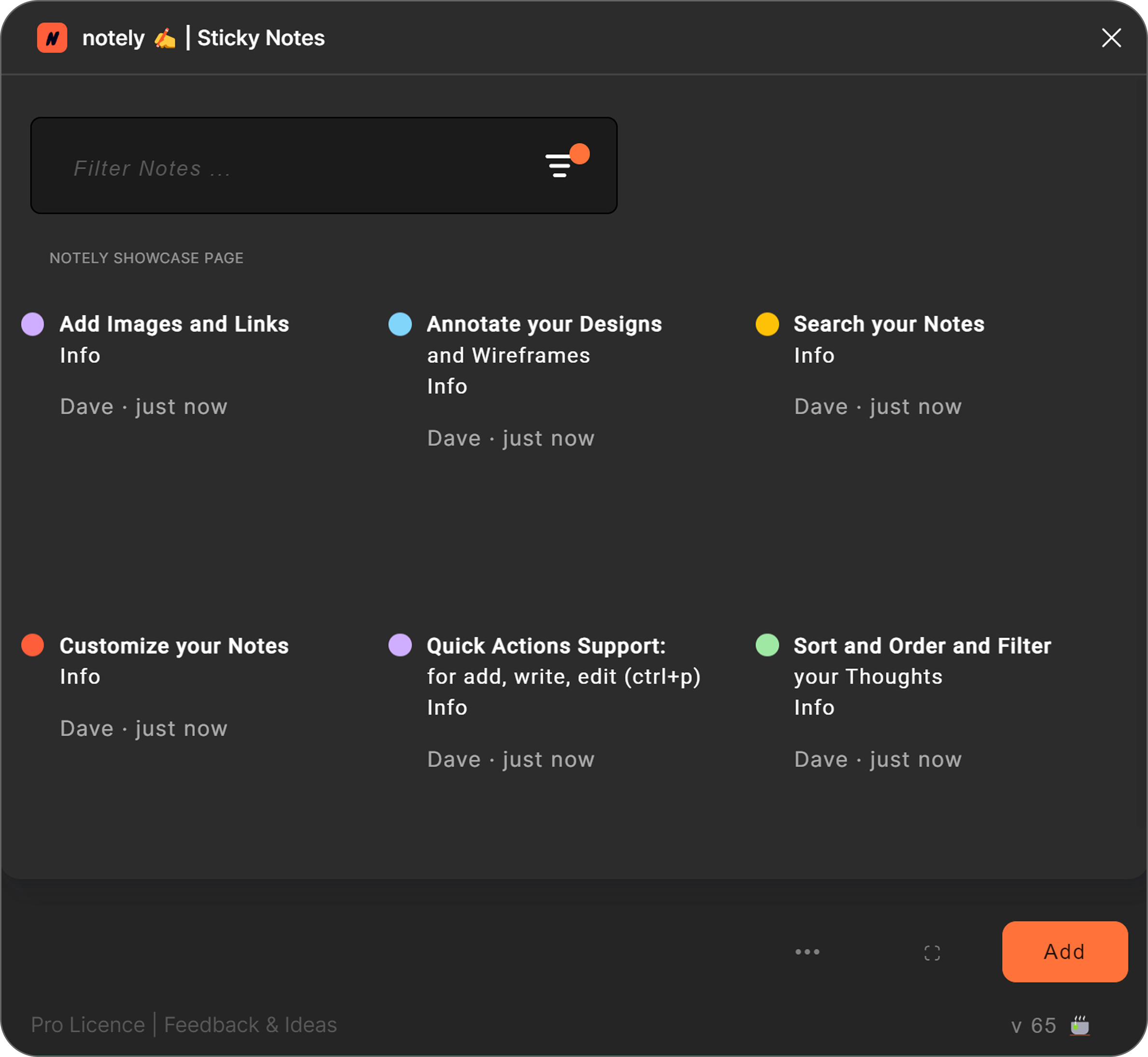Click the notely orange logo icon

click(x=52, y=38)
